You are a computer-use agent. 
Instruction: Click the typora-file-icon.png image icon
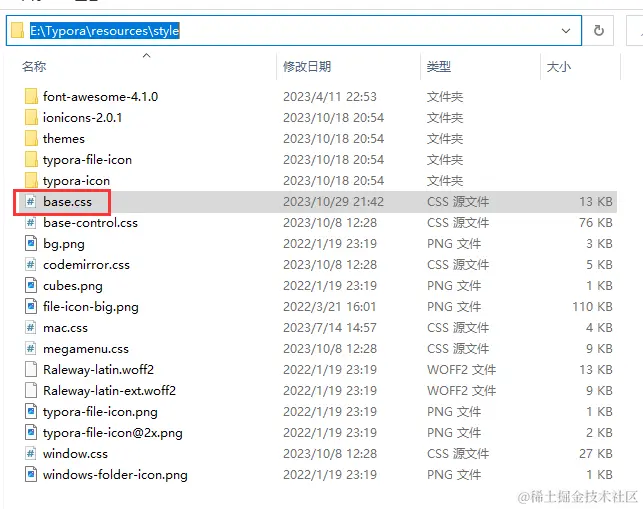click(x=31, y=411)
